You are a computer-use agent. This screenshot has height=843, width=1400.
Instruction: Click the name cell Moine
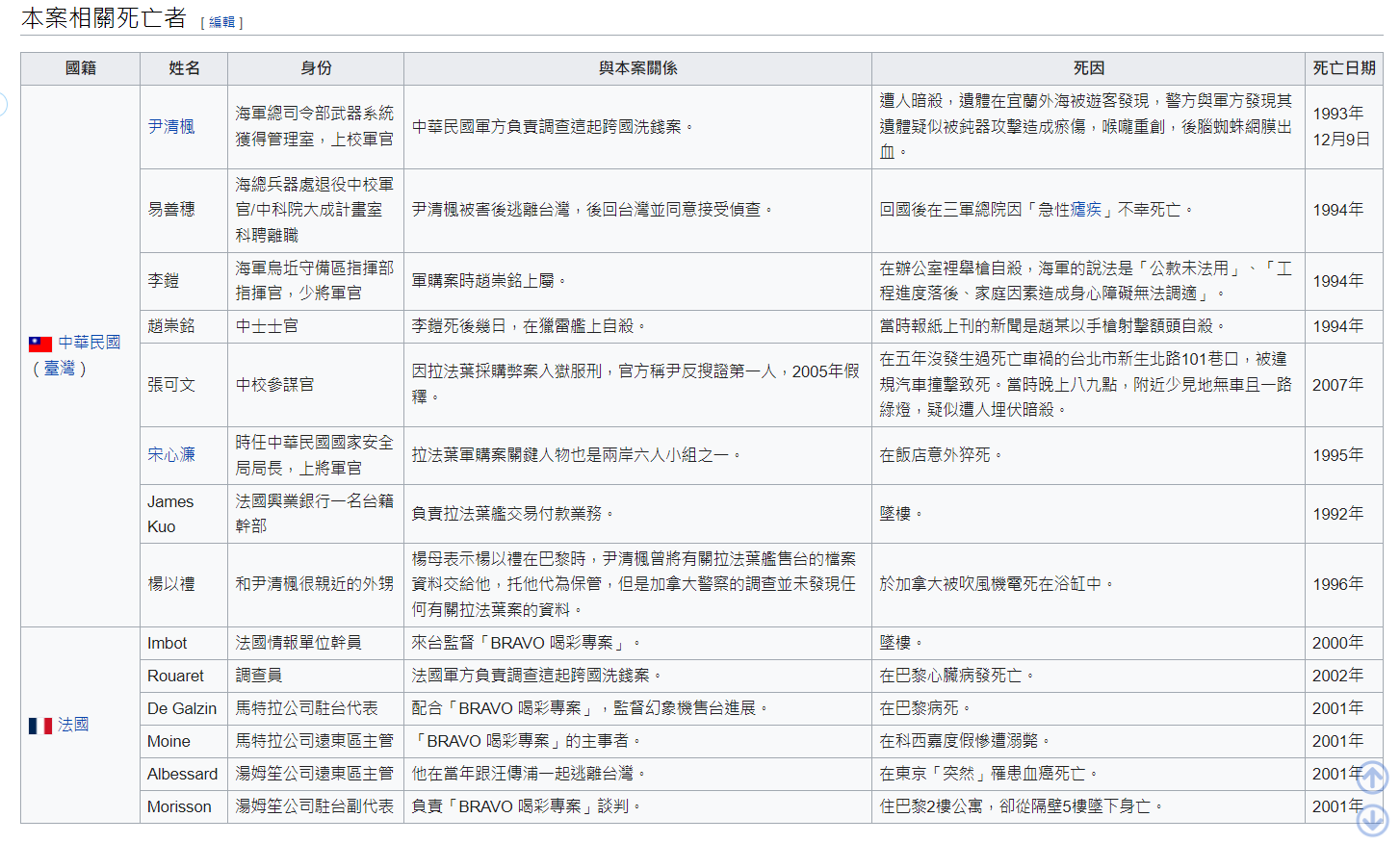point(184,741)
